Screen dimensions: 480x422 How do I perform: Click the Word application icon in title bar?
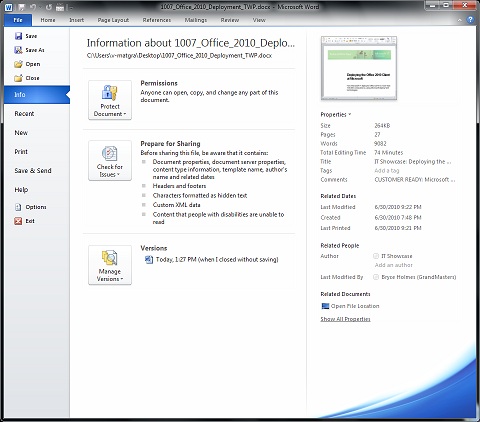coord(9,7)
